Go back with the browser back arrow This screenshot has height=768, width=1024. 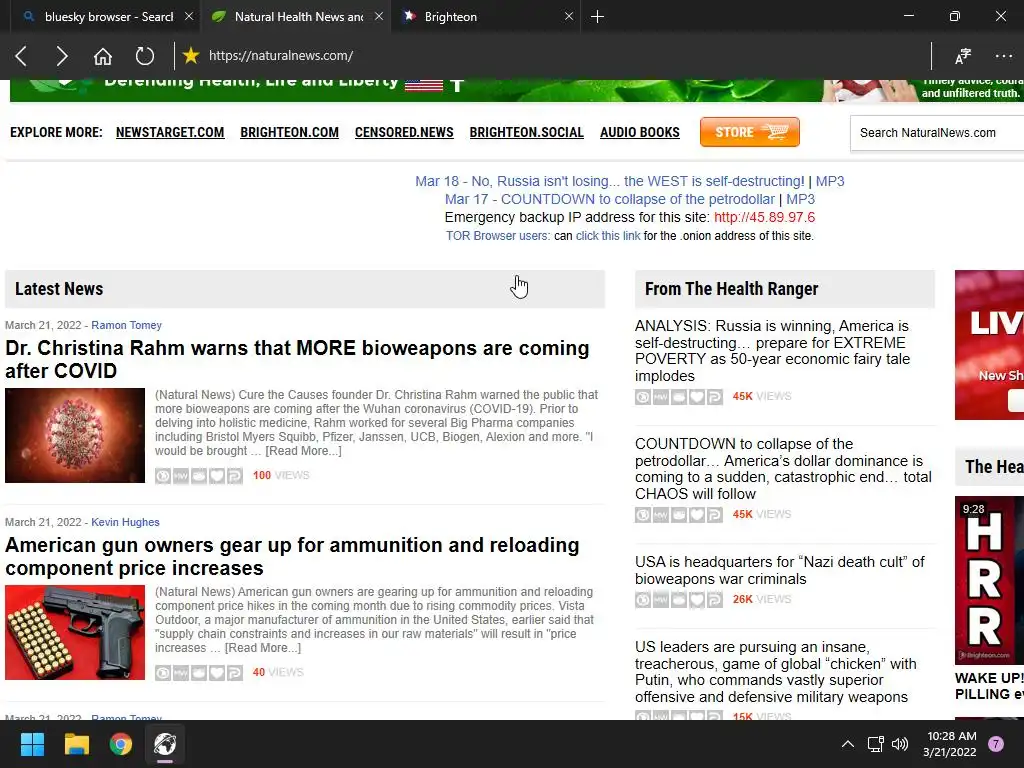click(x=21, y=56)
